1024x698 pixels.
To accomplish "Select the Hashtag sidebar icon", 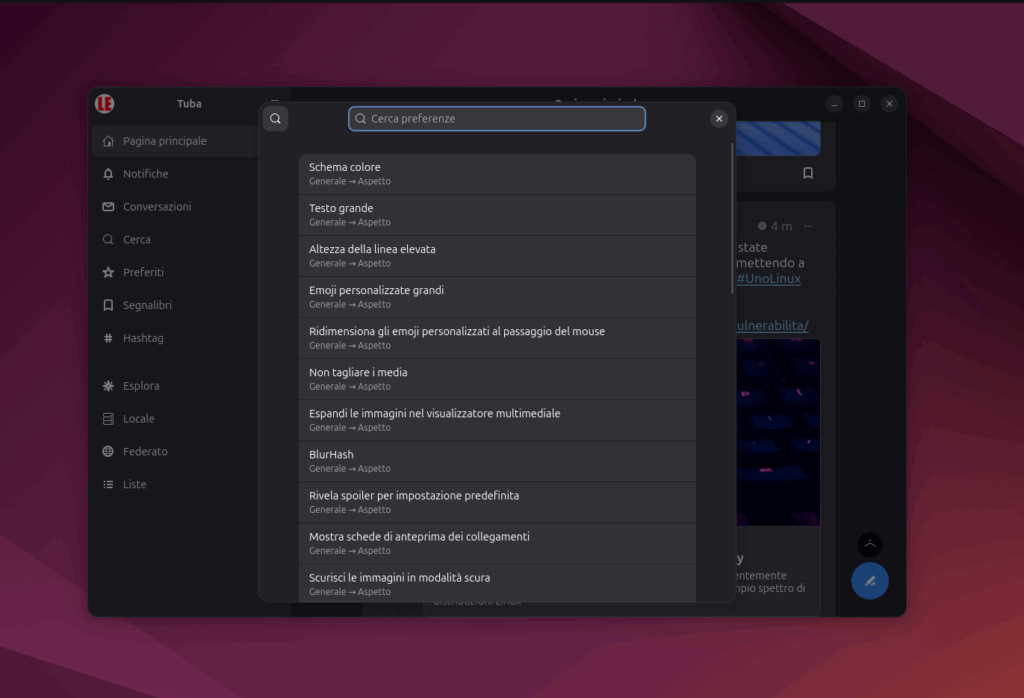I will click(108, 339).
